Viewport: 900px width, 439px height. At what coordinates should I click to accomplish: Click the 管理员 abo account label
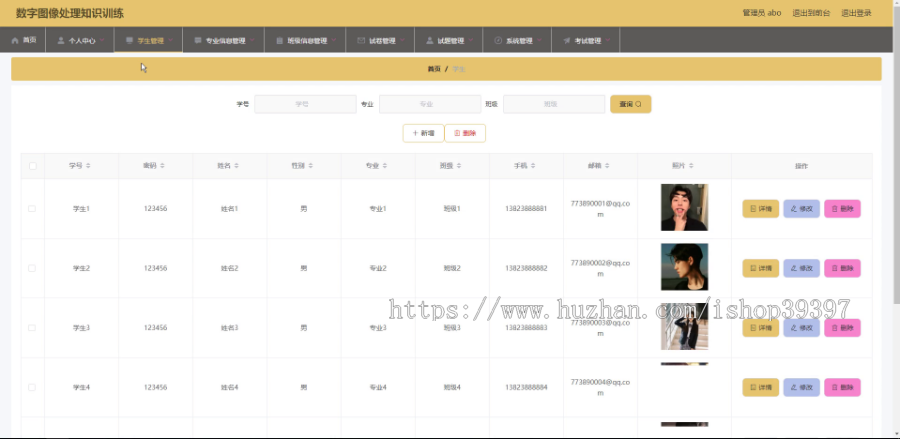coord(762,13)
